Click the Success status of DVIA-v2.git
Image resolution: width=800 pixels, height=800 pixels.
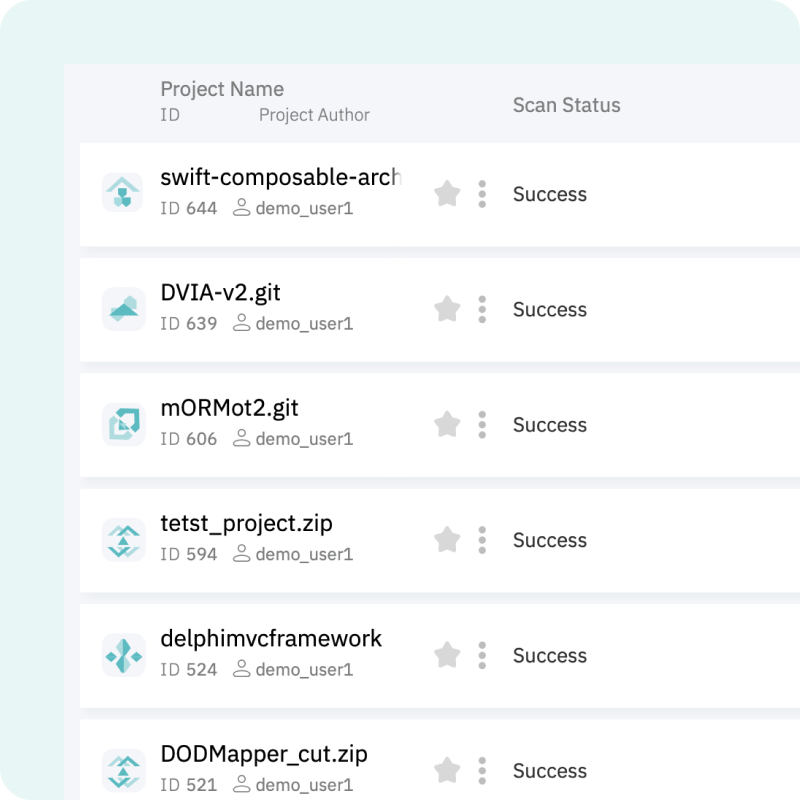point(549,309)
